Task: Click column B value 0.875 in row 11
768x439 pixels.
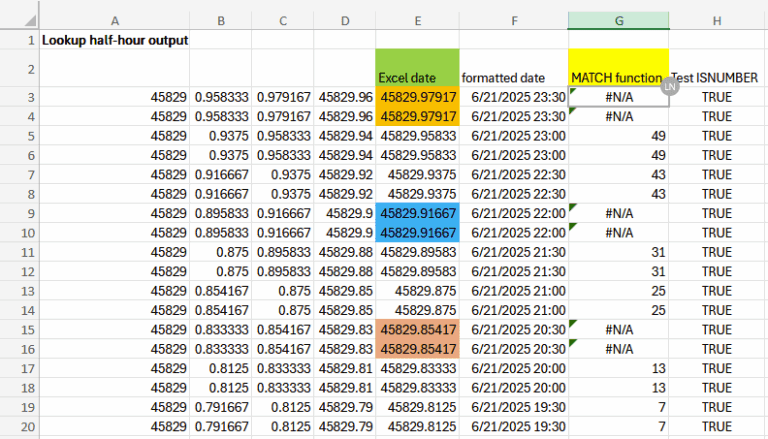Action: point(221,252)
